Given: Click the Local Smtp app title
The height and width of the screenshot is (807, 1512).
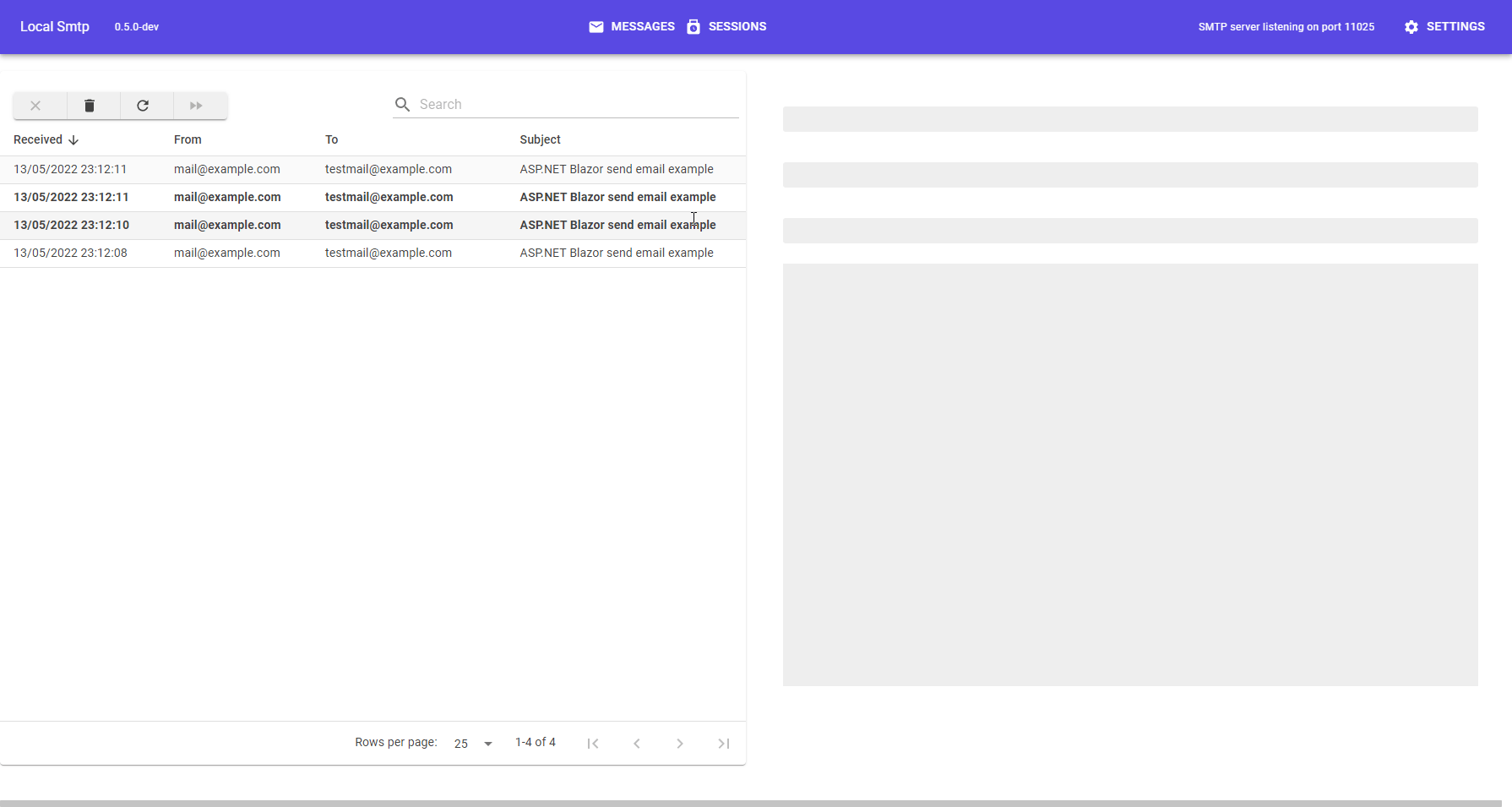Looking at the screenshot, I should click(x=54, y=26).
